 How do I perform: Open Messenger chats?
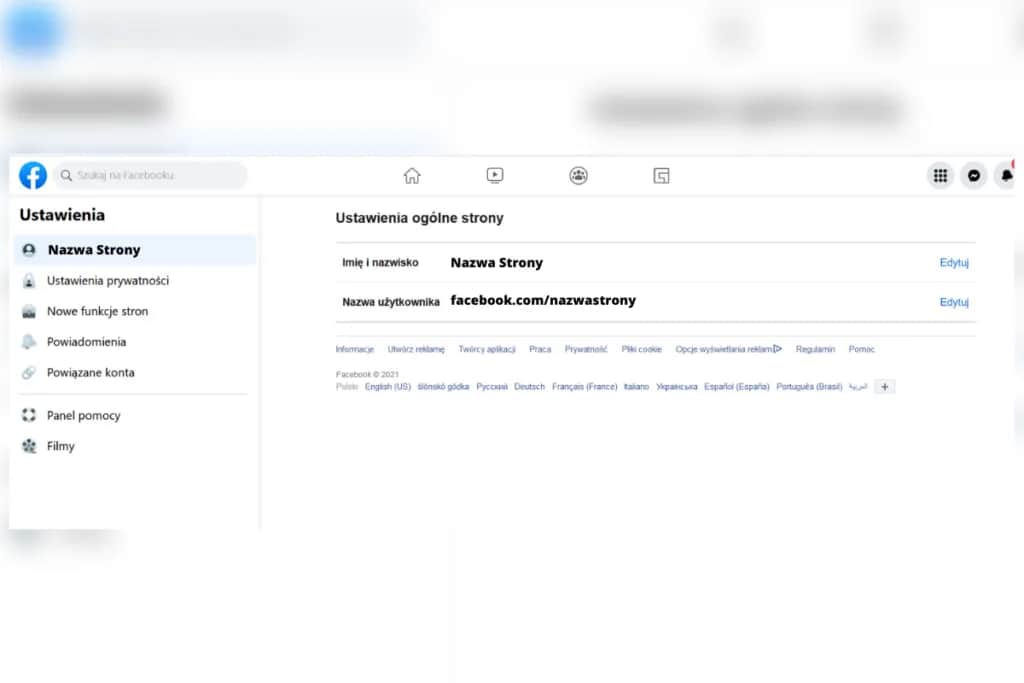974,175
